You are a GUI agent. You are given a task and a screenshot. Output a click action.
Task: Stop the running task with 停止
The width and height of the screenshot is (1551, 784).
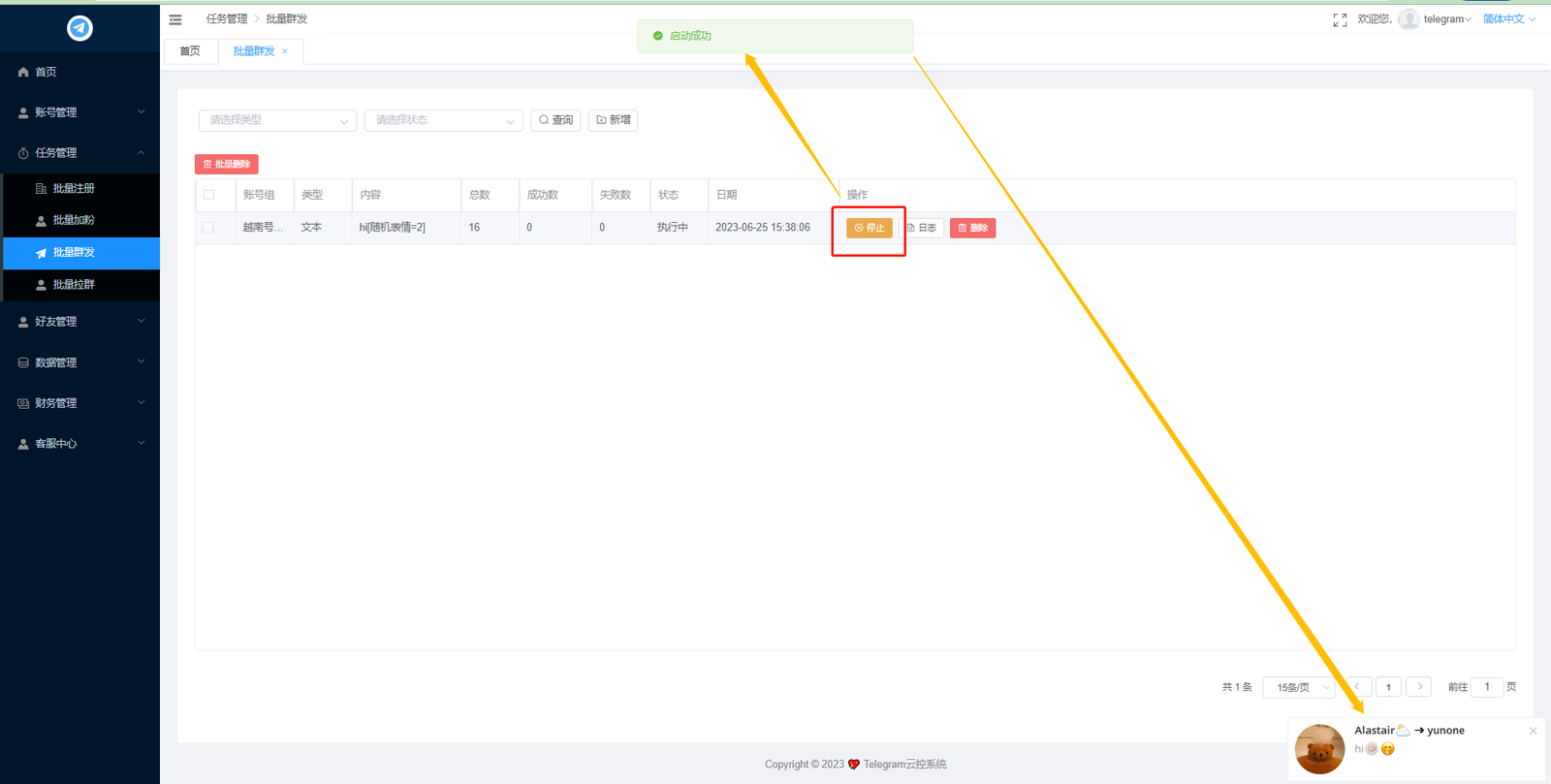(869, 228)
